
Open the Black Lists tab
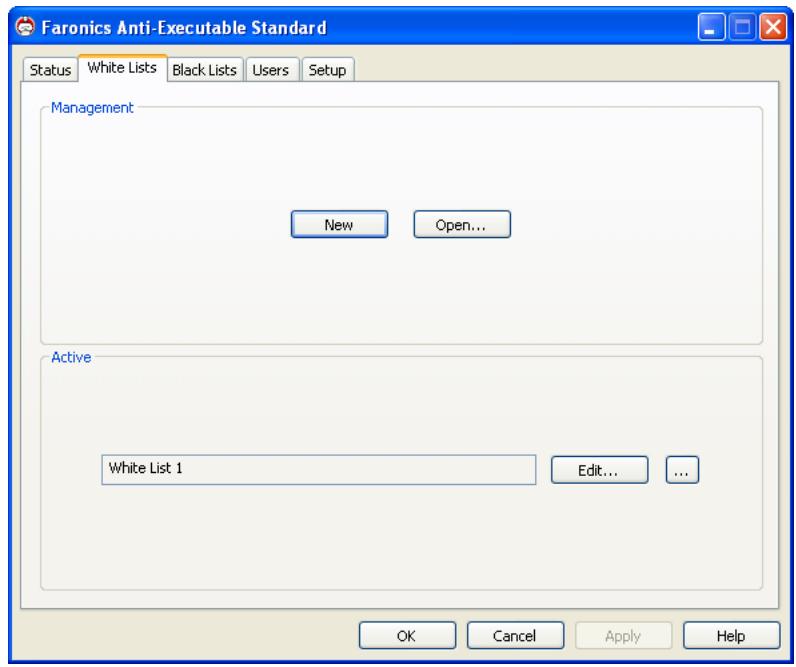tap(205, 70)
